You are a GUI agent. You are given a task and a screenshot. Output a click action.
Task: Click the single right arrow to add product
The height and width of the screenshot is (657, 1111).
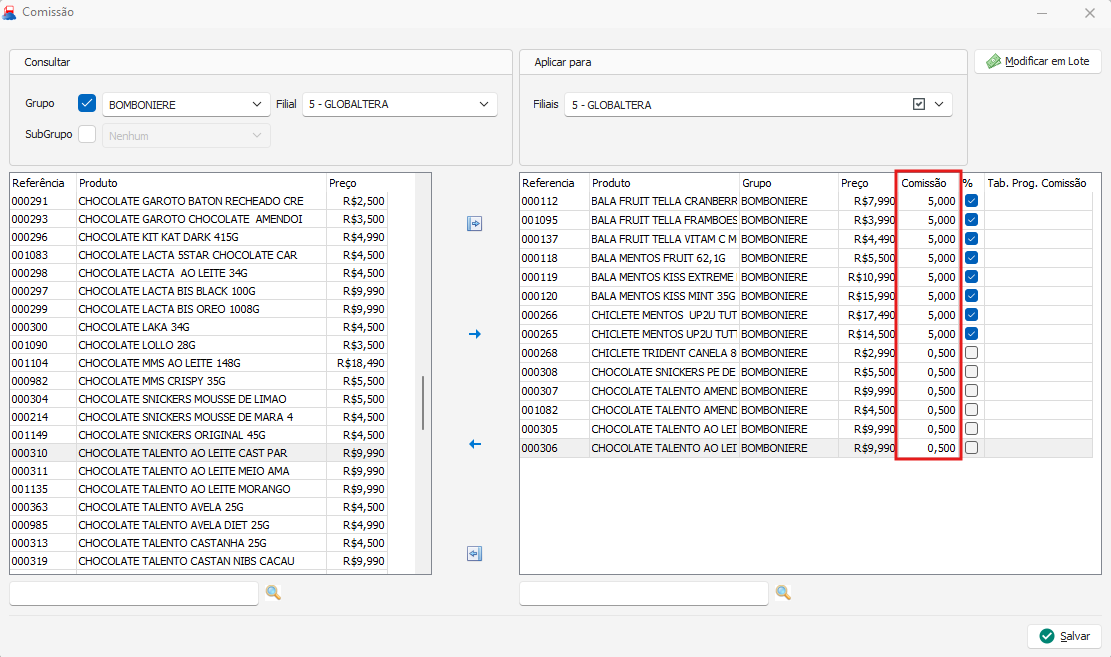[x=475, y=334]
